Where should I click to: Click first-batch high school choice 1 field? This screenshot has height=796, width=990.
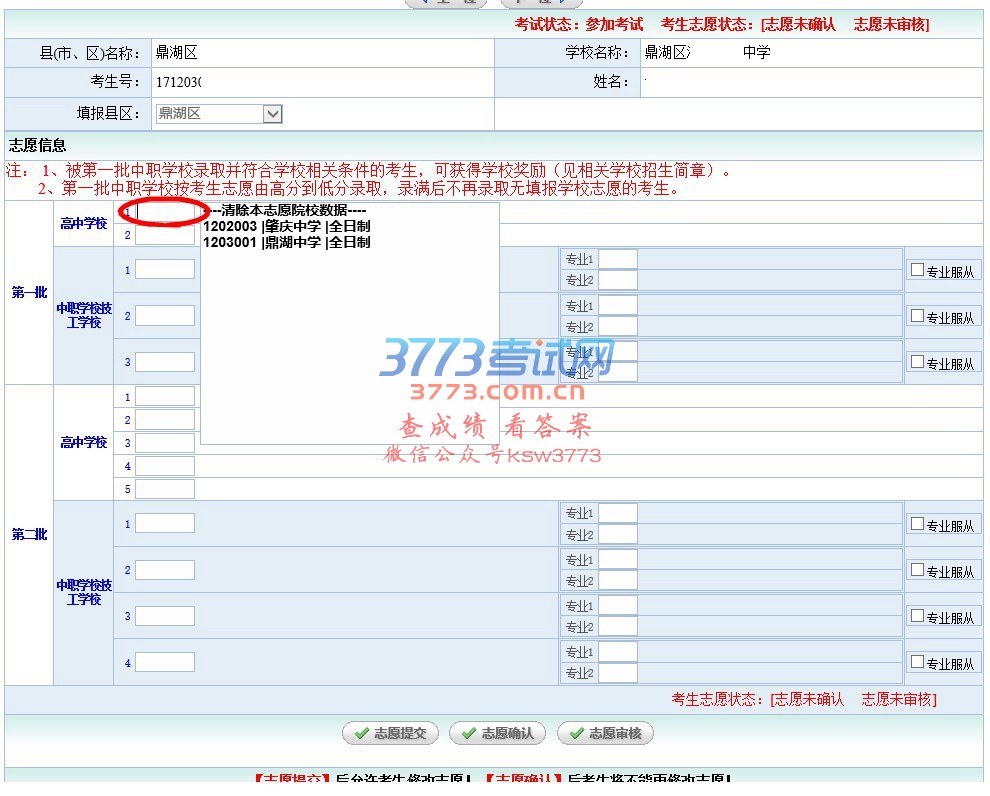(165, 212)
